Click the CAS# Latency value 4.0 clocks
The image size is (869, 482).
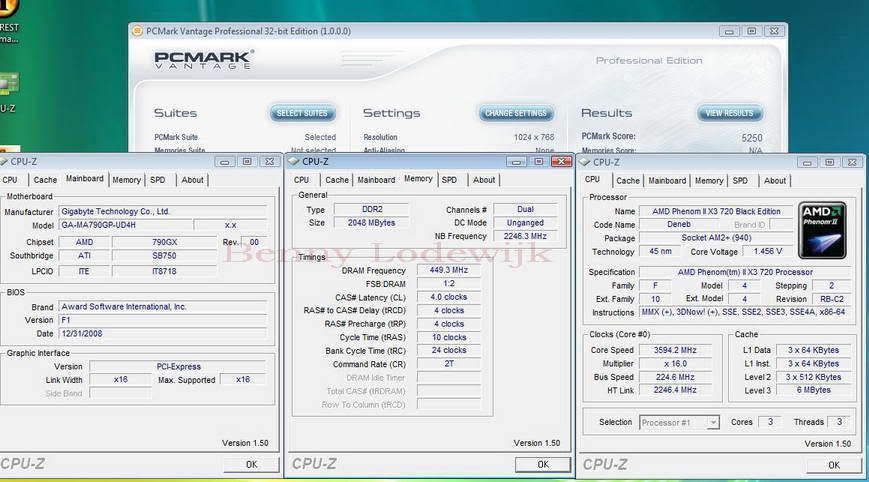(x=448, y=297)
